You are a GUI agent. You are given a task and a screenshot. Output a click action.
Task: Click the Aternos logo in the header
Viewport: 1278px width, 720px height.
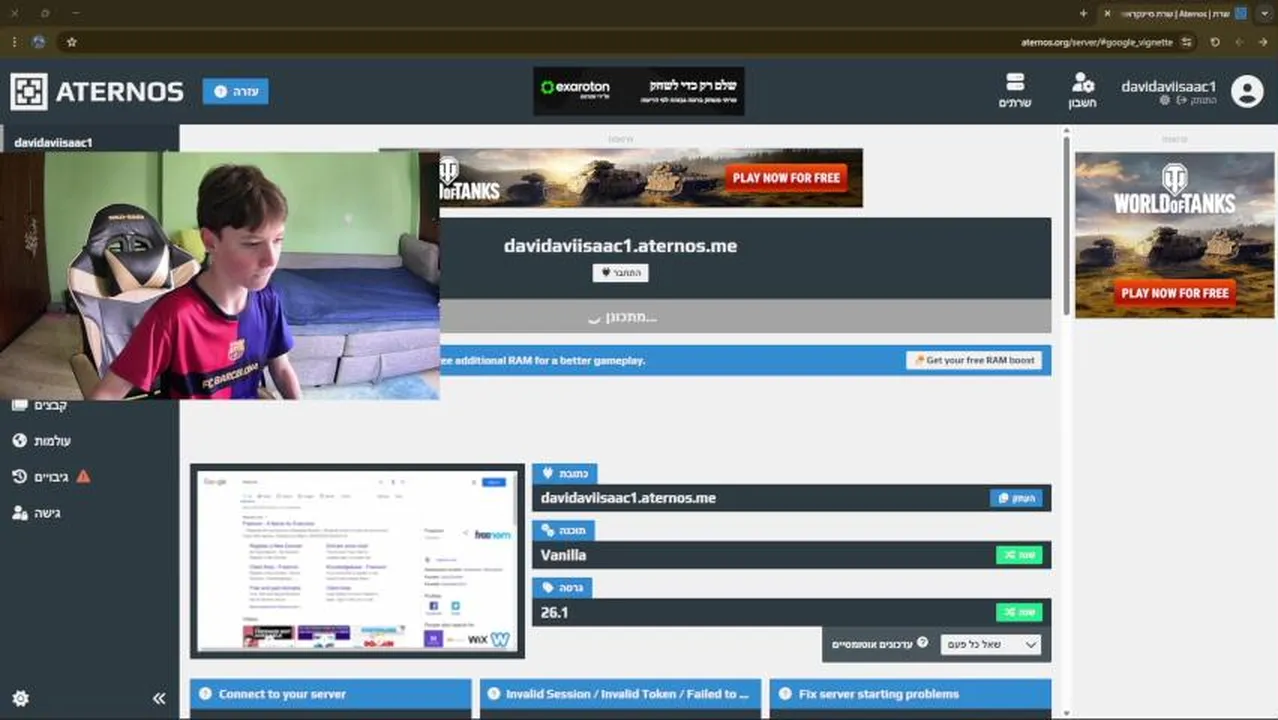point(97,91)
